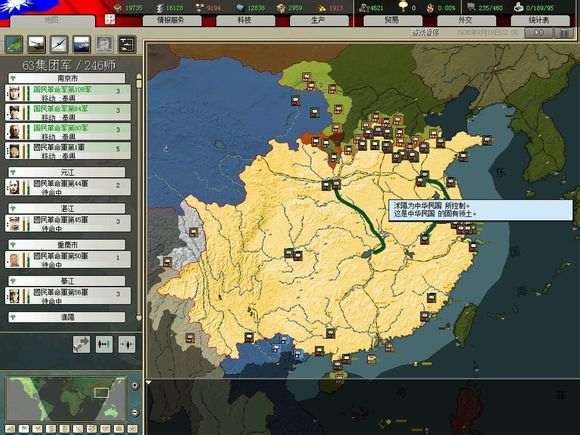Click the reorganize units arrow button
The width and height of the screenshot is (580, 435).
point(81,344)
